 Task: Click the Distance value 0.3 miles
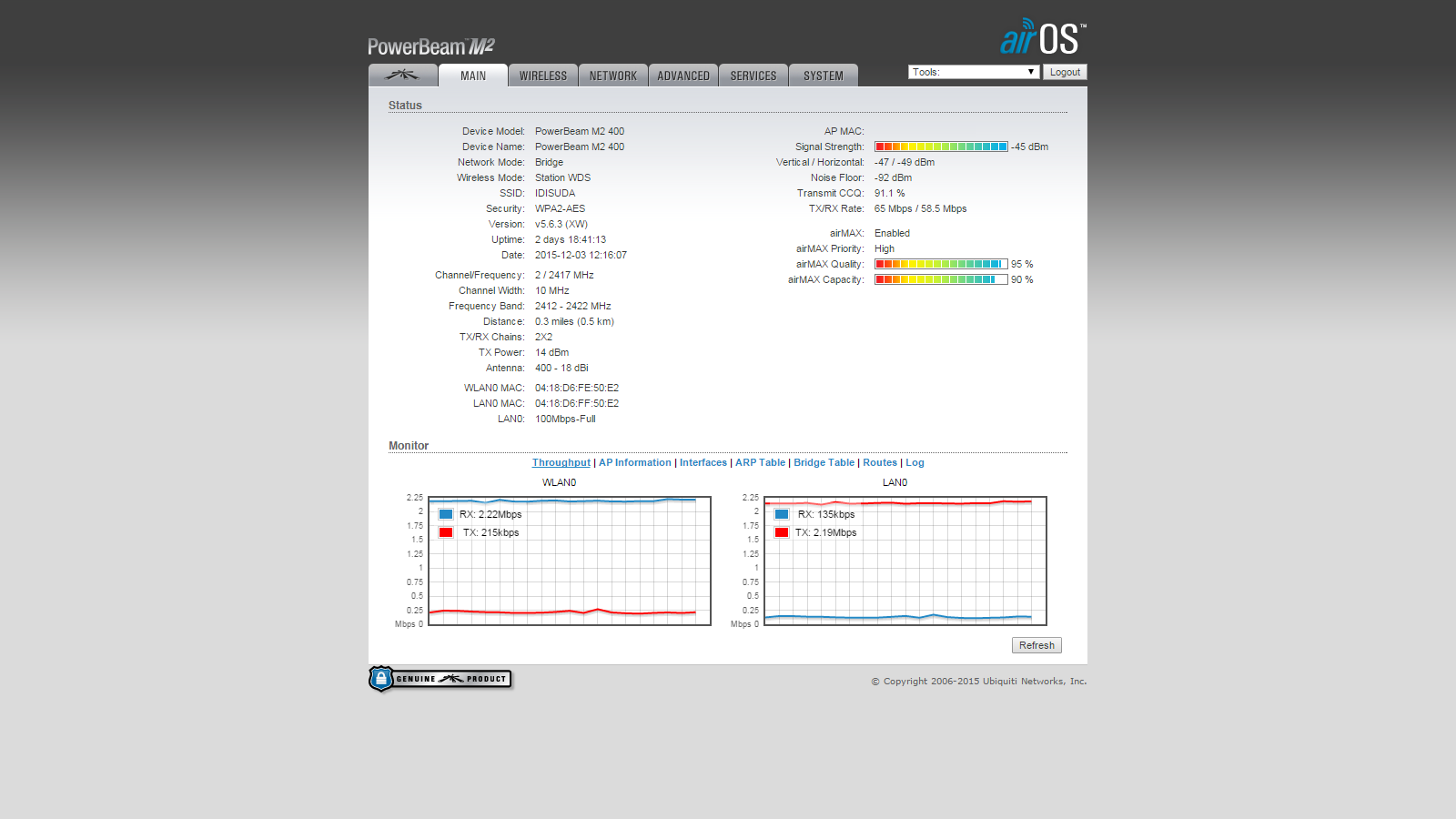574,321
